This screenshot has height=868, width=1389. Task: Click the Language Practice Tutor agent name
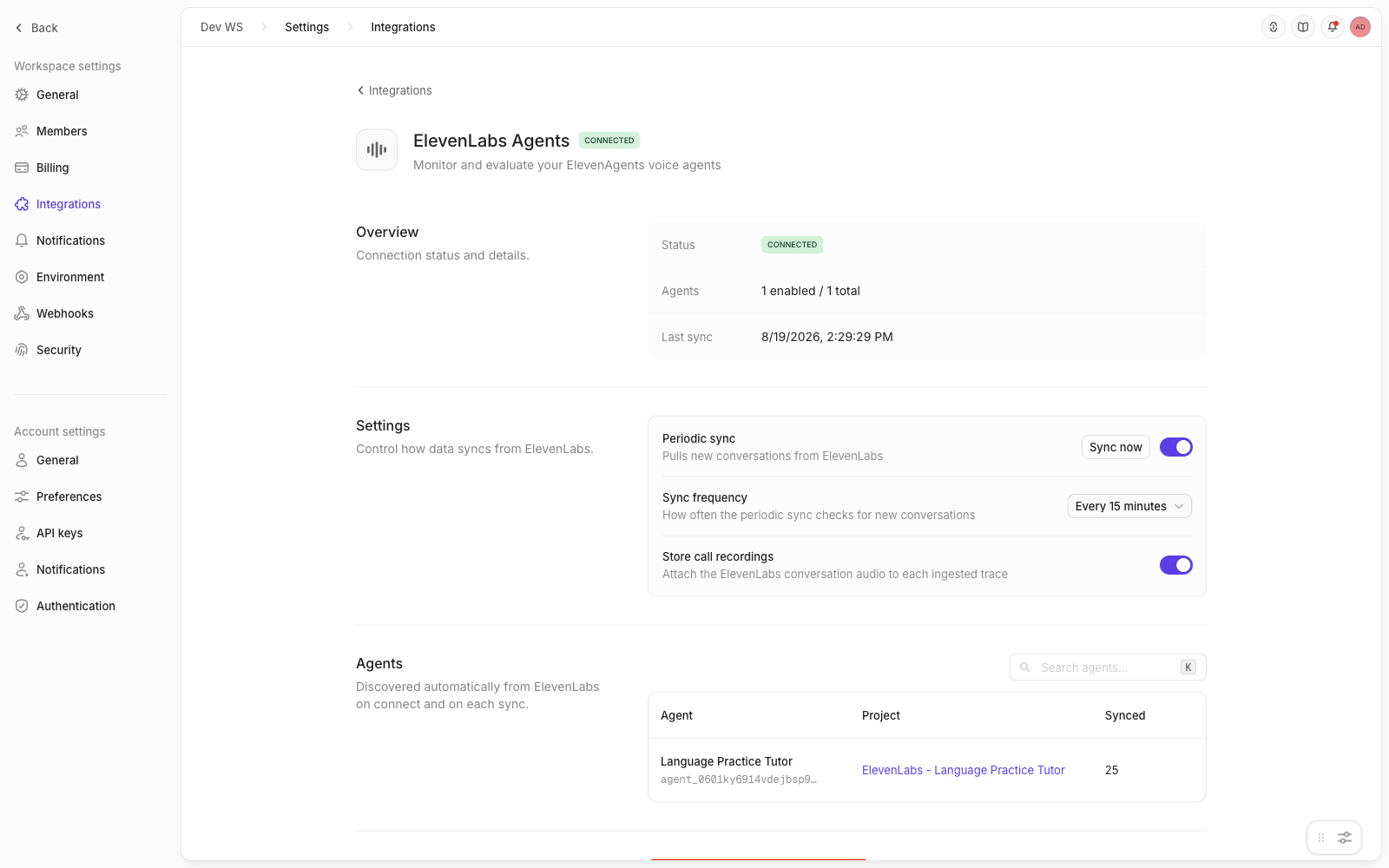tap(727, 761)
